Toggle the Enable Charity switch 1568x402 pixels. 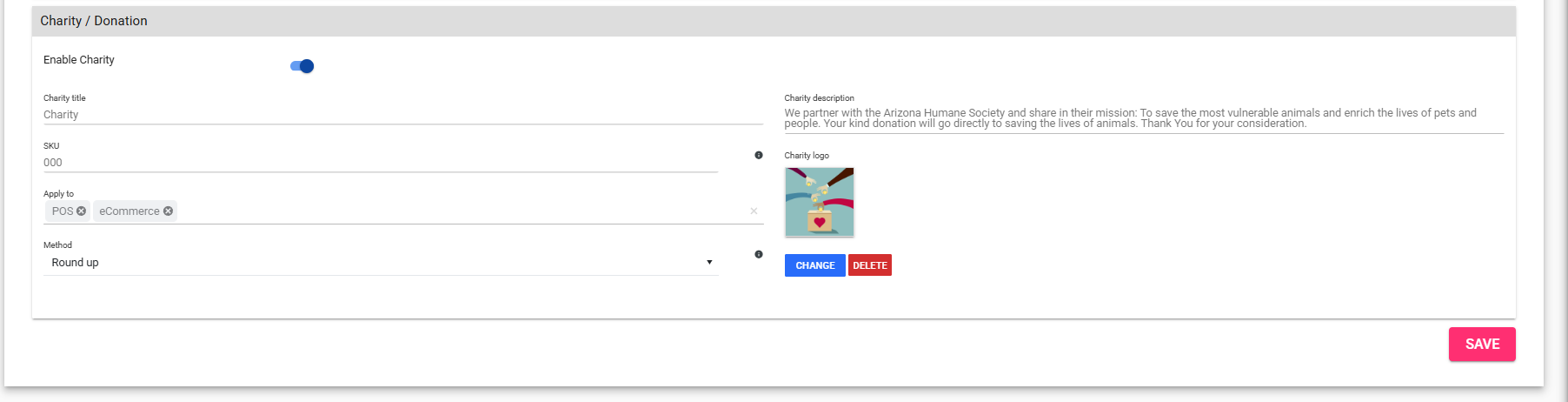[302, 66]
